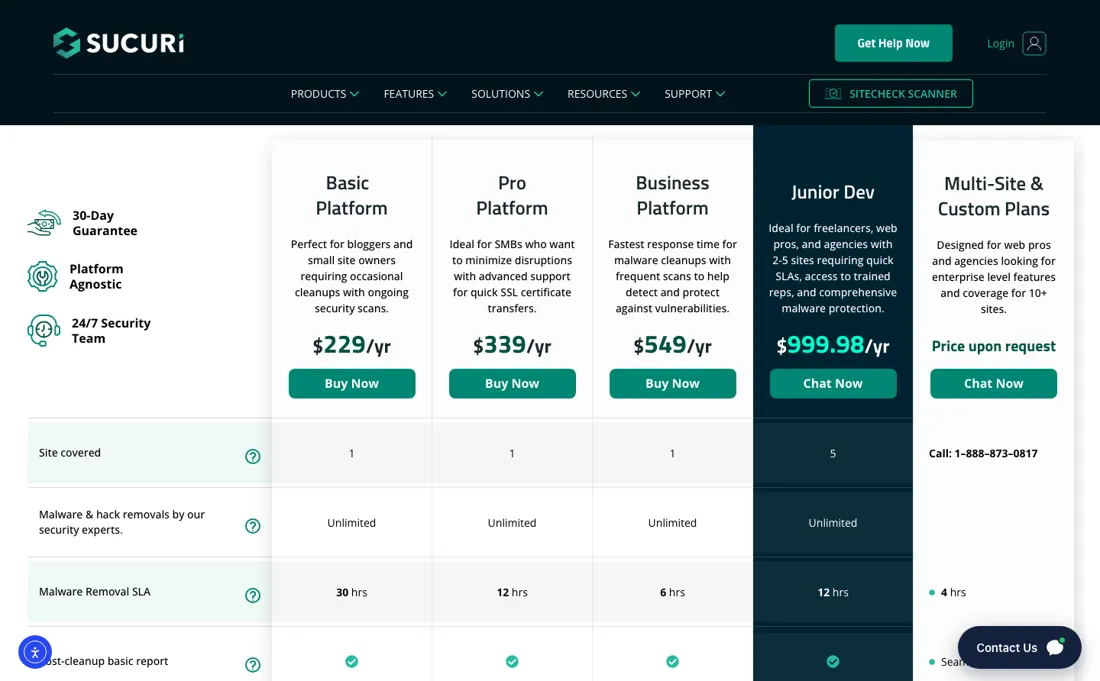Open the SOLUTIONS menu

point(507,94)
